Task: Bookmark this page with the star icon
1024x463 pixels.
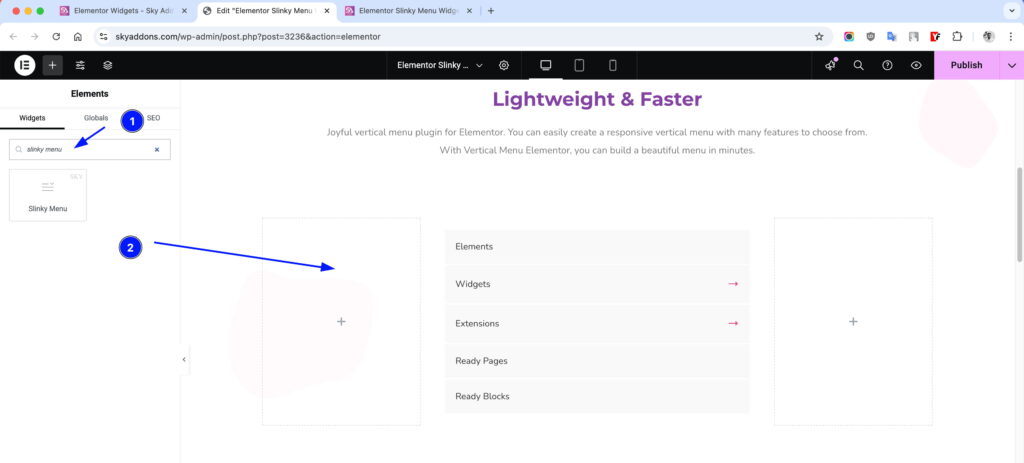Action: point(819,37)
